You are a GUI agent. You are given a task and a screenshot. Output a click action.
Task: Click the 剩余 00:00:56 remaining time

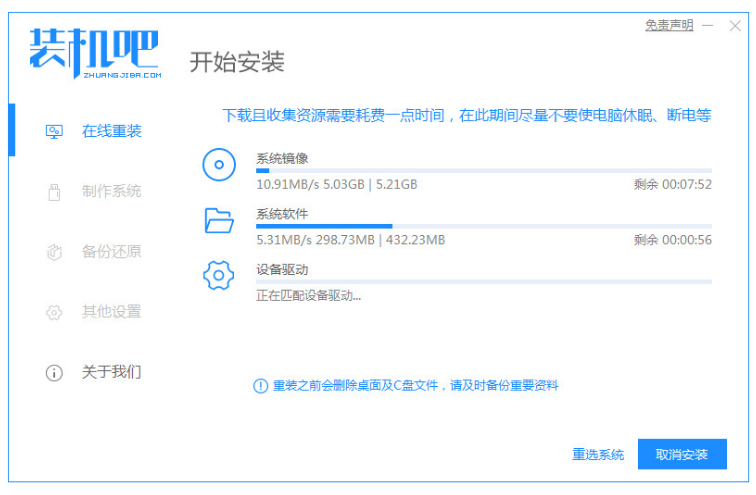[673, 240]
